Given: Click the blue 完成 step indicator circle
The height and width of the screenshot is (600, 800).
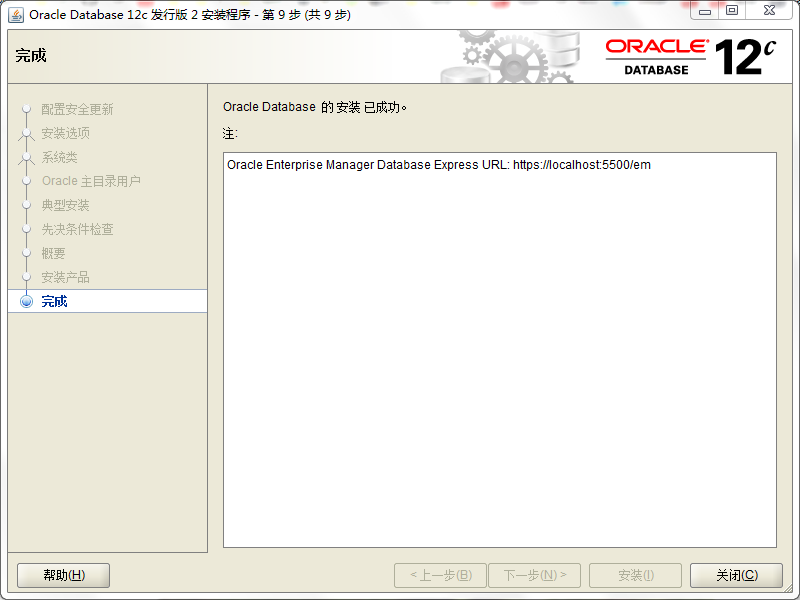Looking at the screenshot, I should (27, 301).
